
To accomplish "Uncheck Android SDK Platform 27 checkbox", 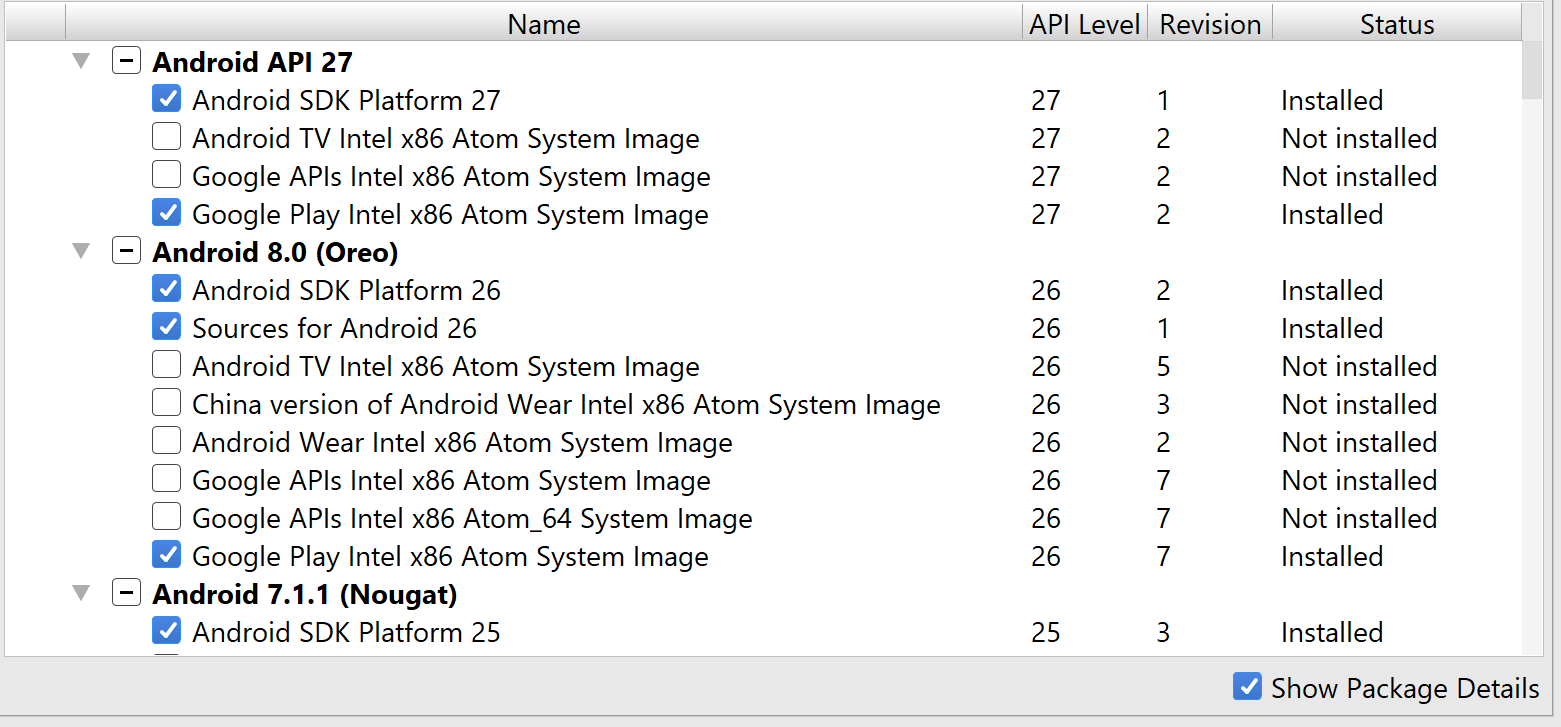I will click(166, 99).
